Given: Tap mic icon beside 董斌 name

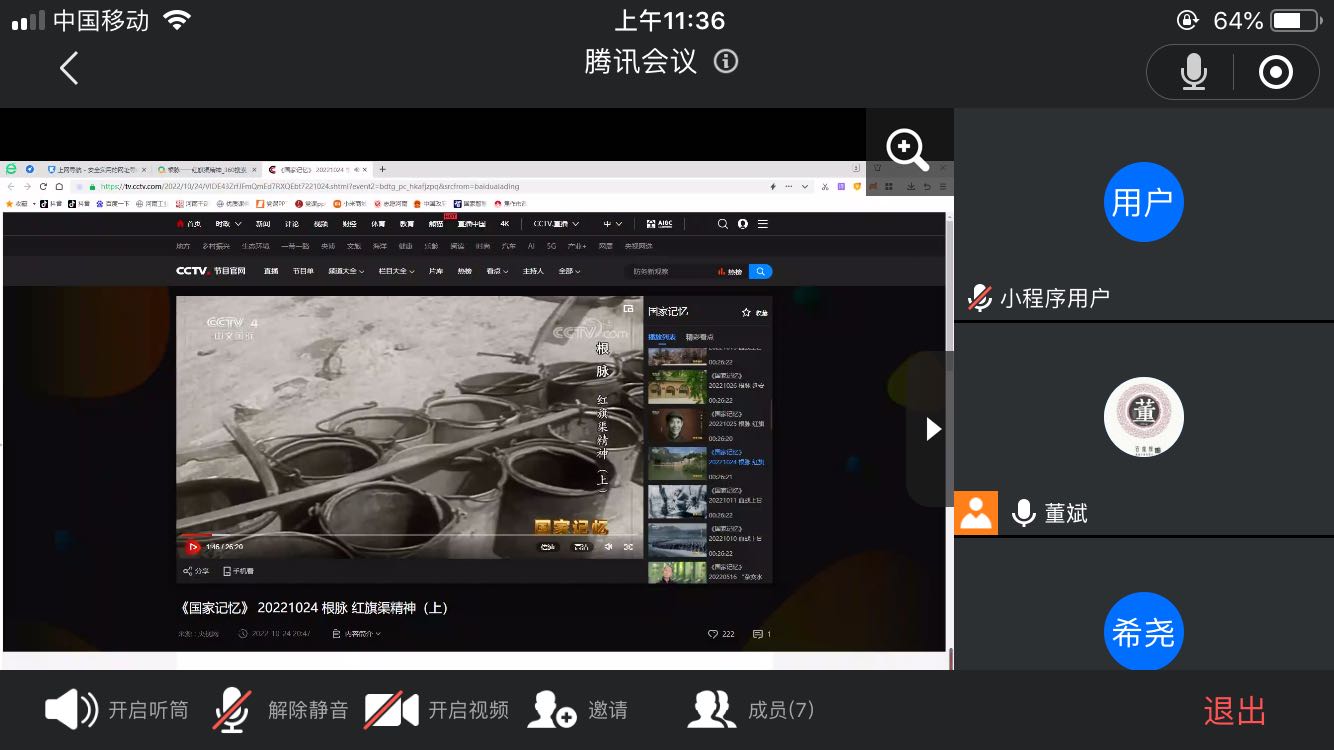Looking at the screenshot, I should coord(1023,513).
